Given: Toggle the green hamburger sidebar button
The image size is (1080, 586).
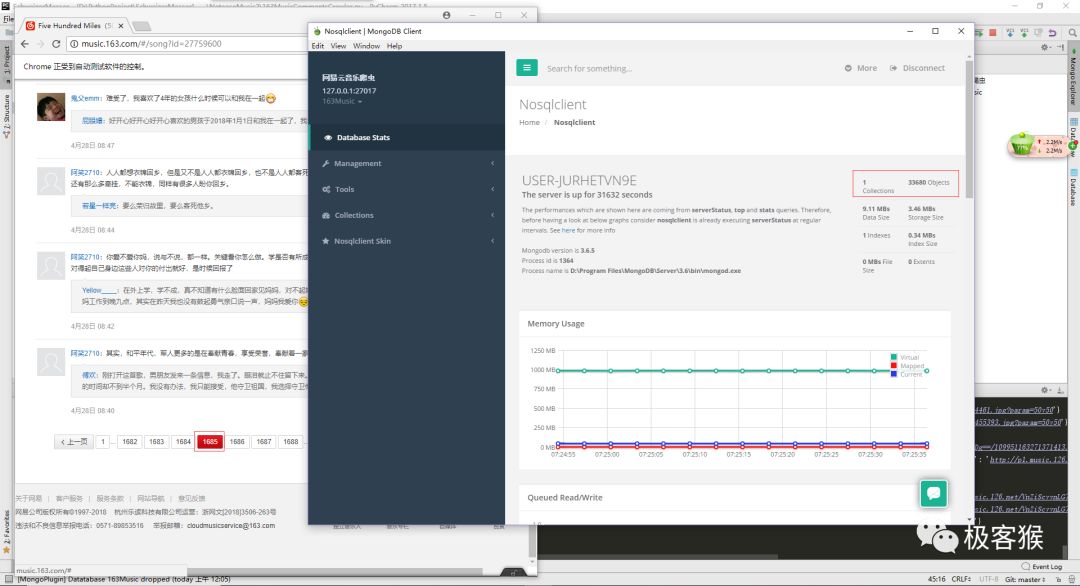Looking at the screenshot, I should click(527, 67).
